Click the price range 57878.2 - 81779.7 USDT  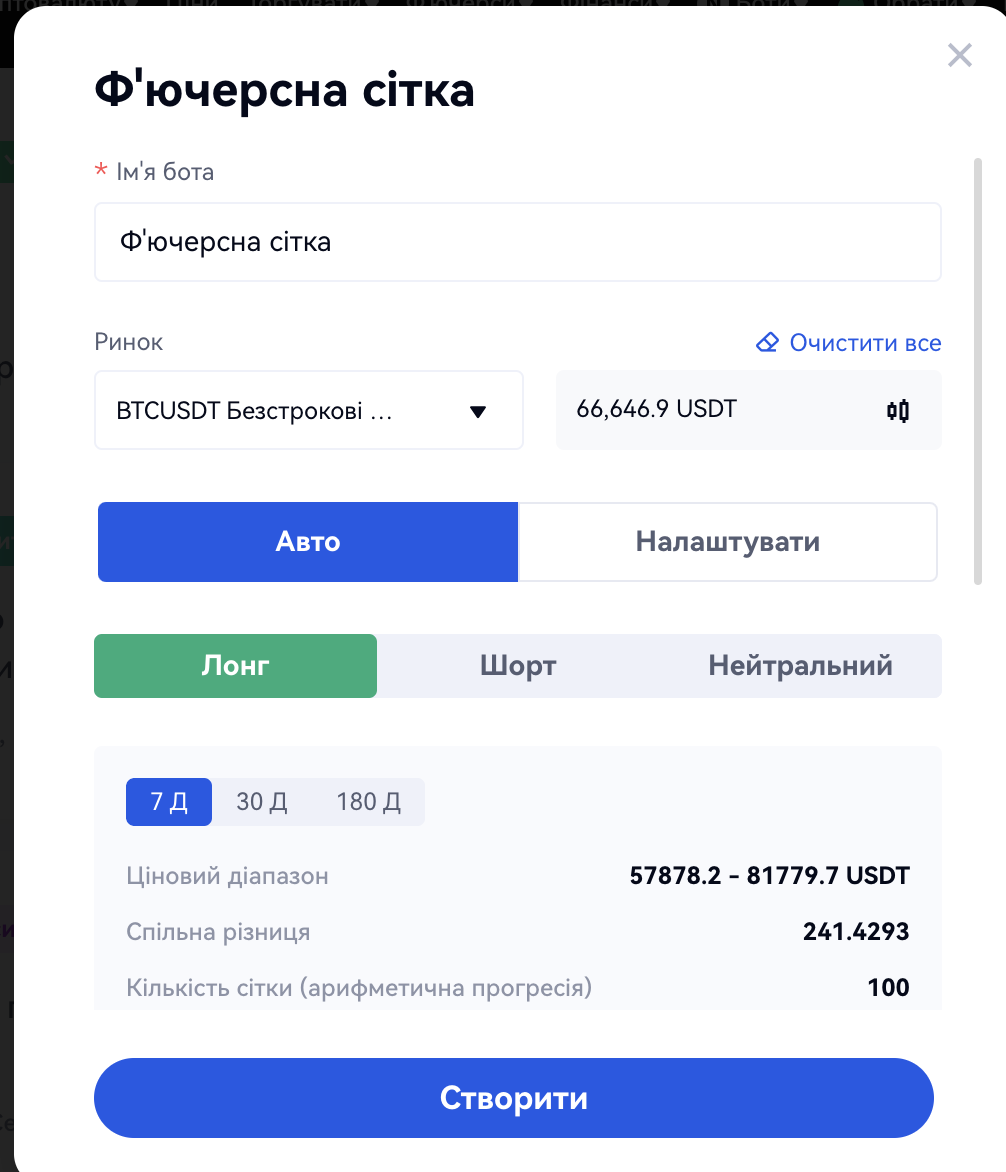pyautogui.click(x=769, y=877)
